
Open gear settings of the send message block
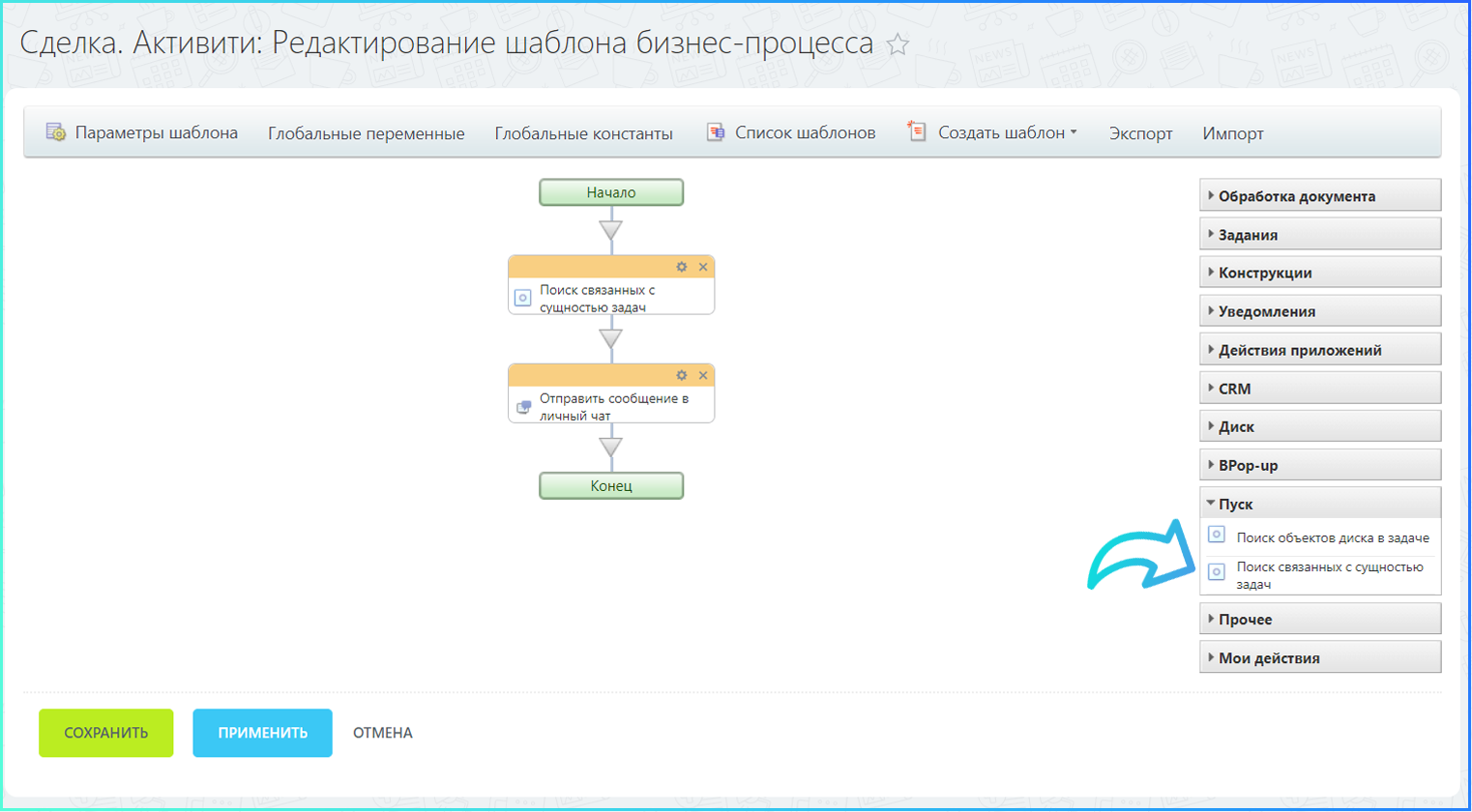[x=682, y=375]
